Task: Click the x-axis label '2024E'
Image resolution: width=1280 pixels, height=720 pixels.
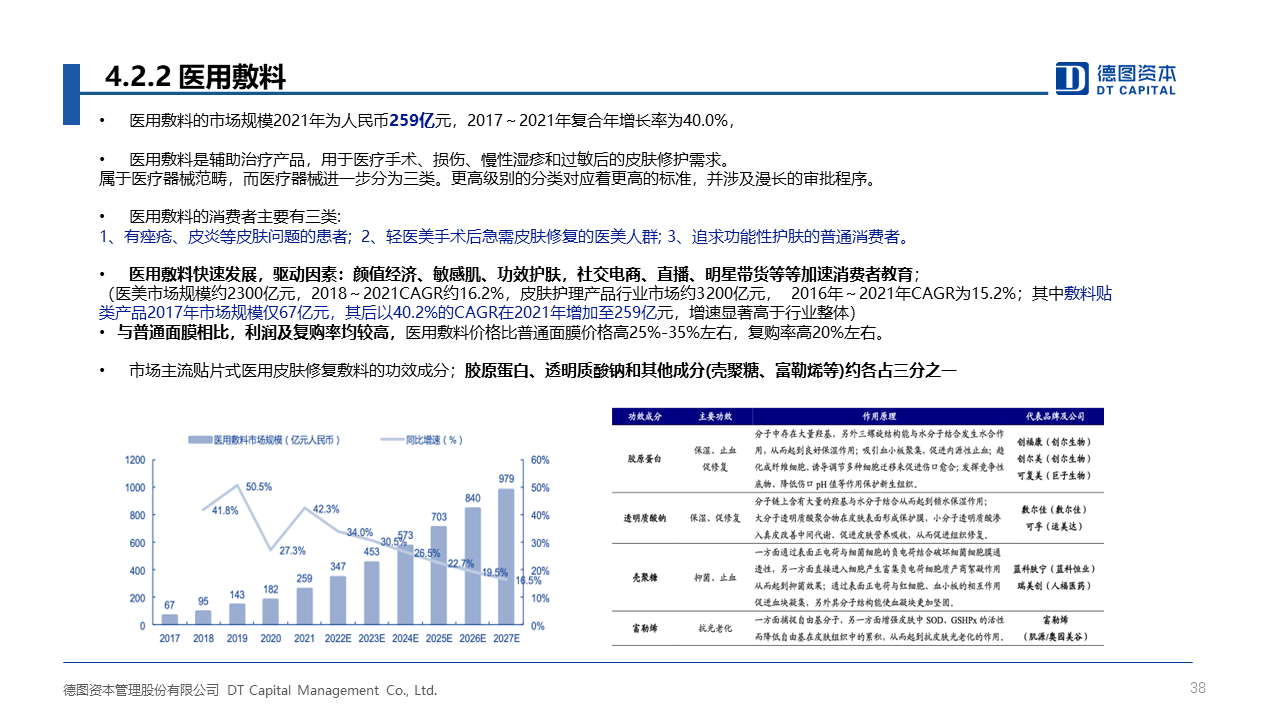Action: pyautogui.click(x=405, y=638)
